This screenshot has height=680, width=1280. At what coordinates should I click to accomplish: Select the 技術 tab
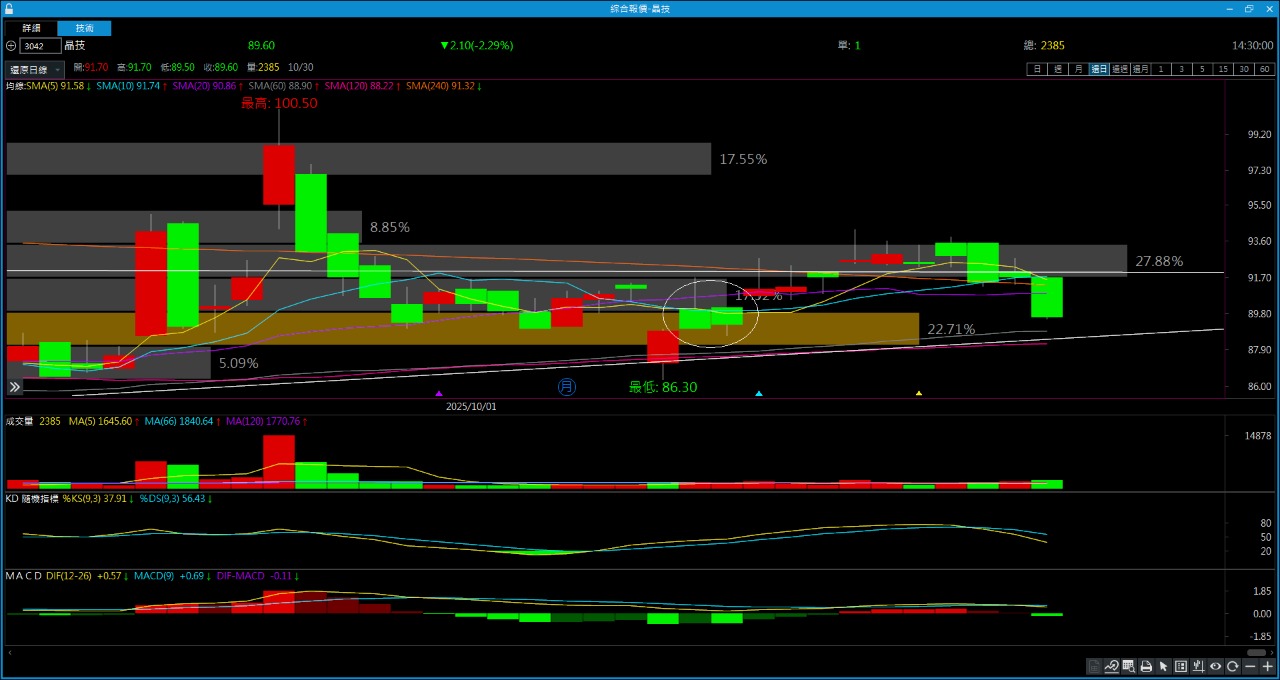coord(84,29)
